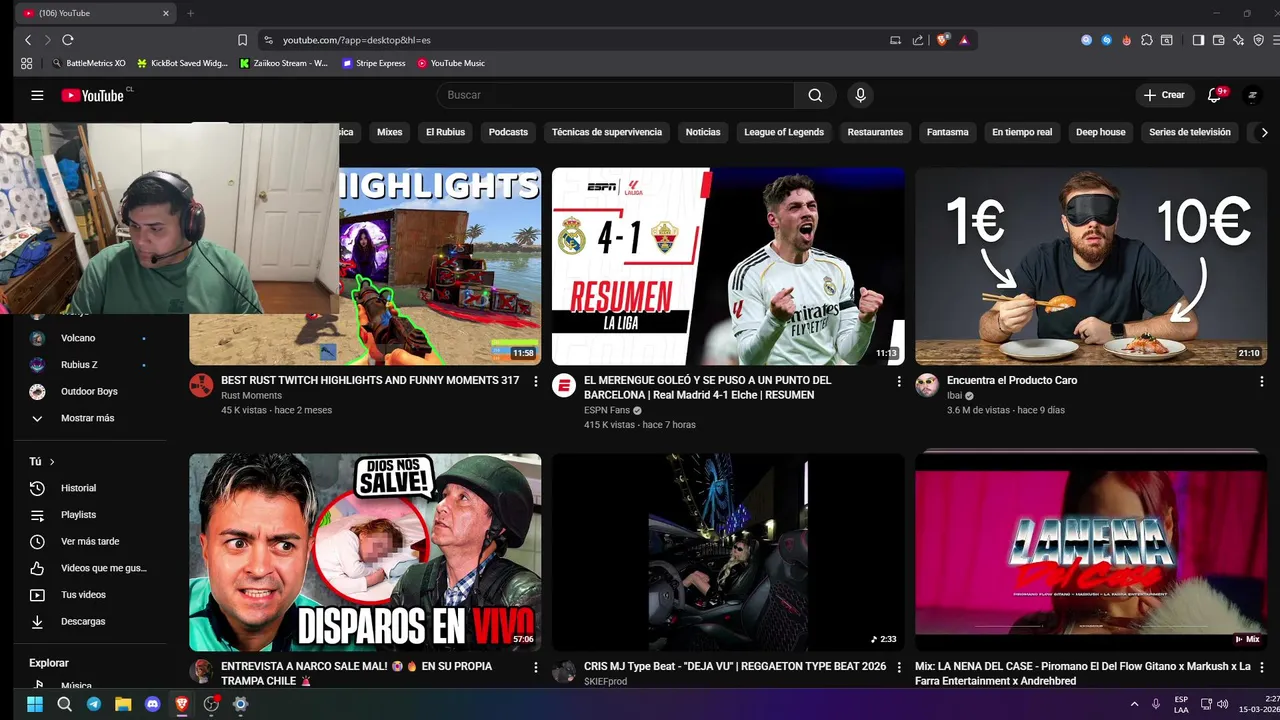The width and height of the screenshot is (1280, 720).
Task: Open Discord from the taskbar
Action: pos(152,704)
